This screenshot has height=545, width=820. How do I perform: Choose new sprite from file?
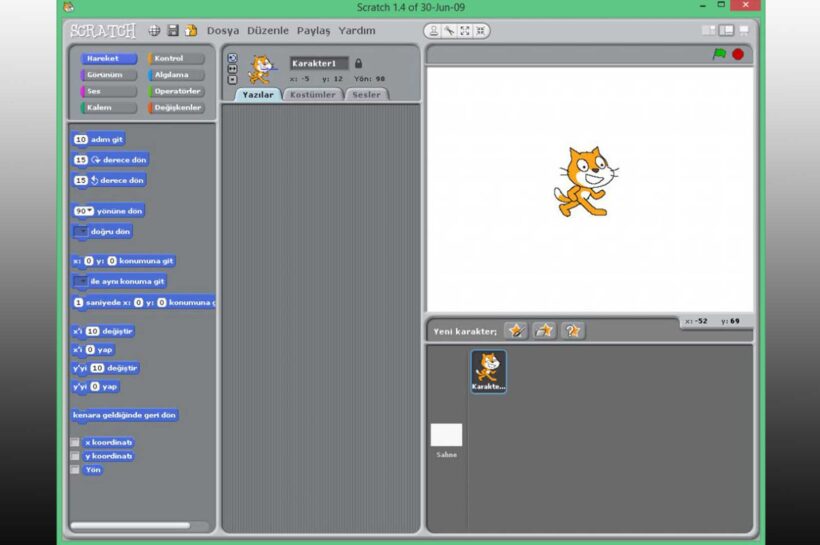[544, 331]
